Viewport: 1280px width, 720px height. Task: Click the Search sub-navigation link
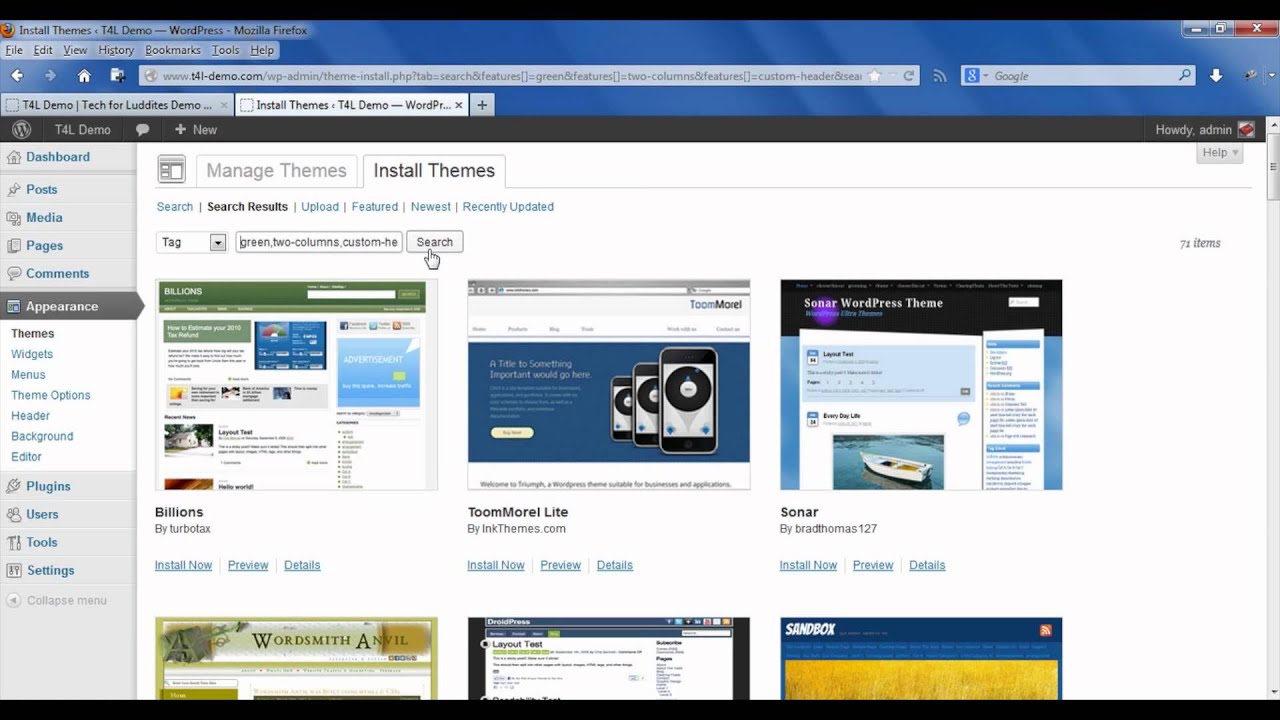(175, 207)
